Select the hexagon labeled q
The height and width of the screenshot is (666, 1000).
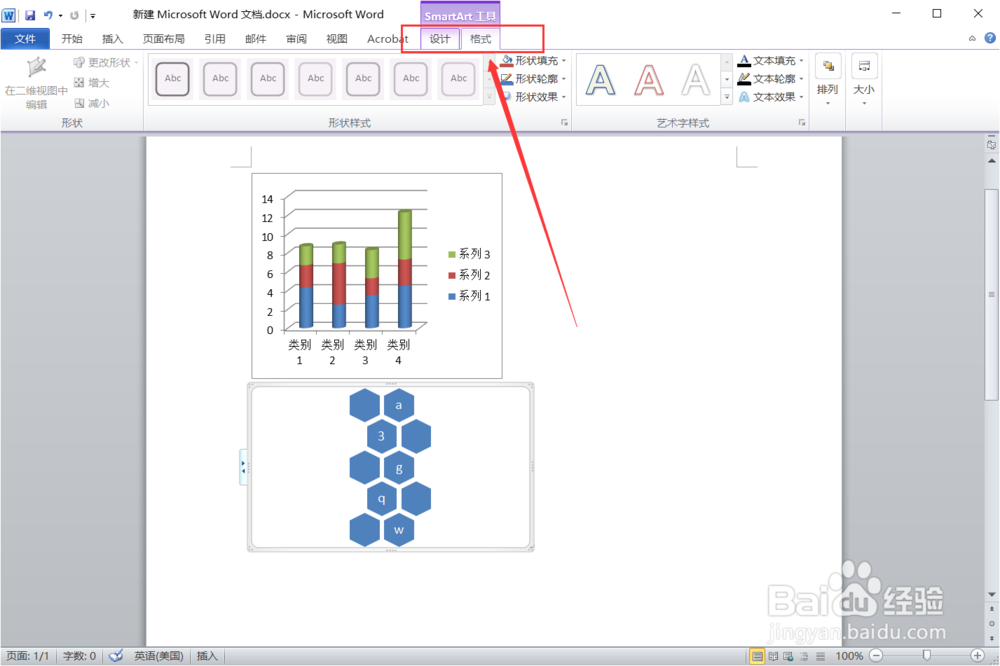click(x=381, y=499)
